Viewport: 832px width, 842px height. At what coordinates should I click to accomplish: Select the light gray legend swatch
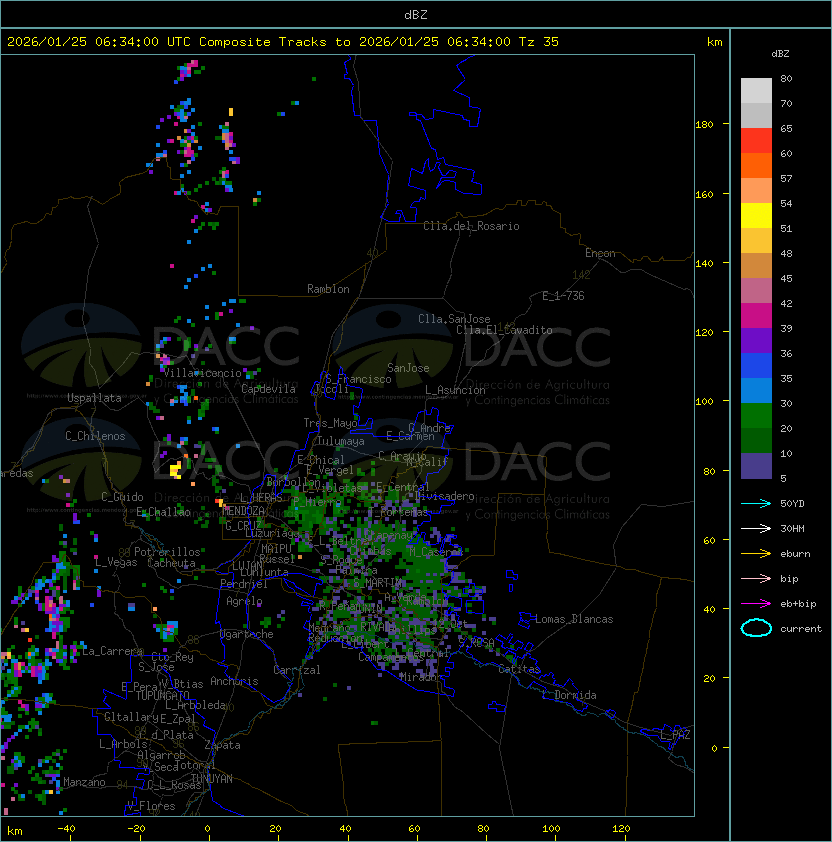click(756, 90)
